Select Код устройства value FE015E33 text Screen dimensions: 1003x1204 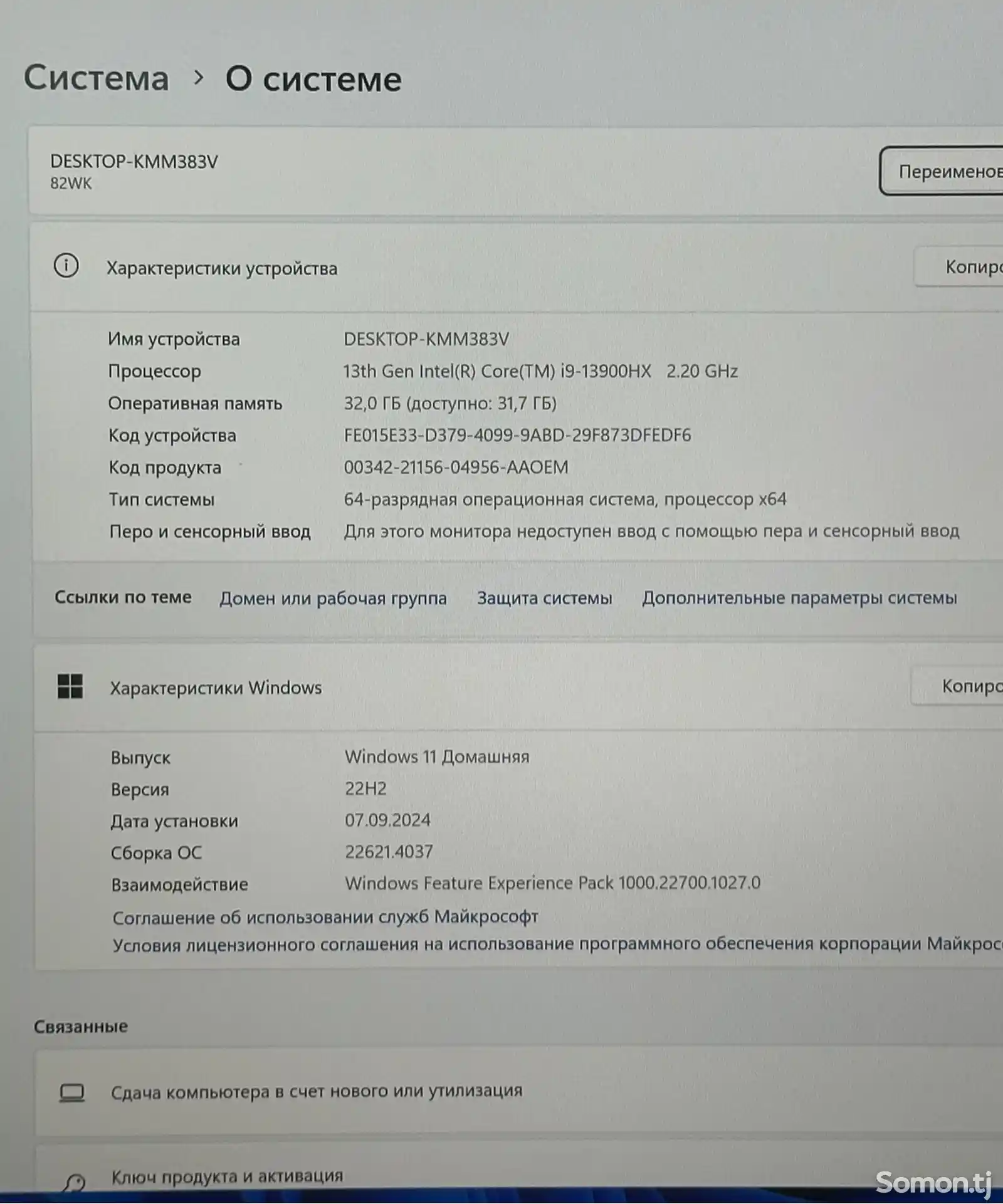click(x=517, y=436)
